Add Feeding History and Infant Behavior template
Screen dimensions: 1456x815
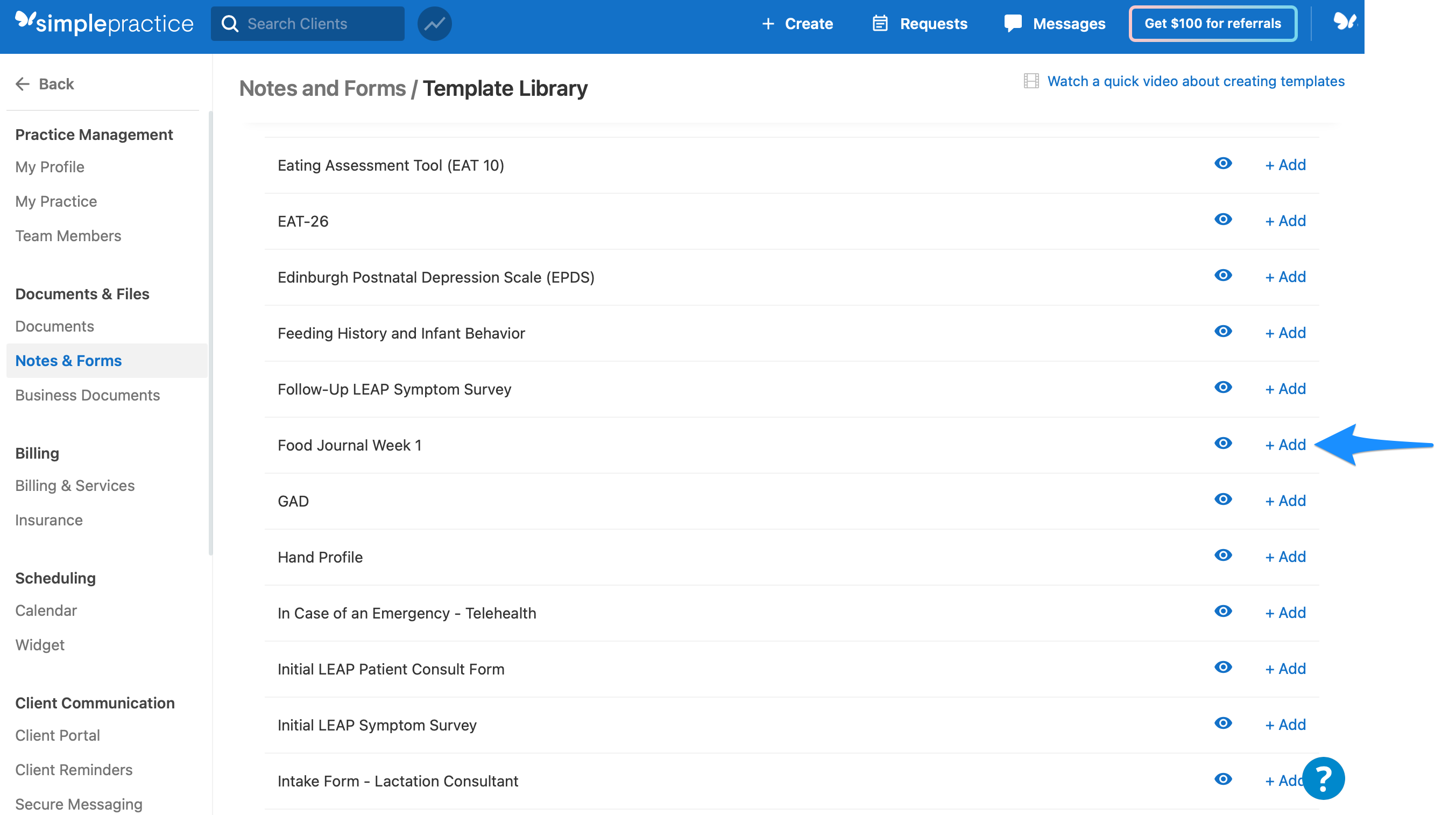tap(1285, 333)
